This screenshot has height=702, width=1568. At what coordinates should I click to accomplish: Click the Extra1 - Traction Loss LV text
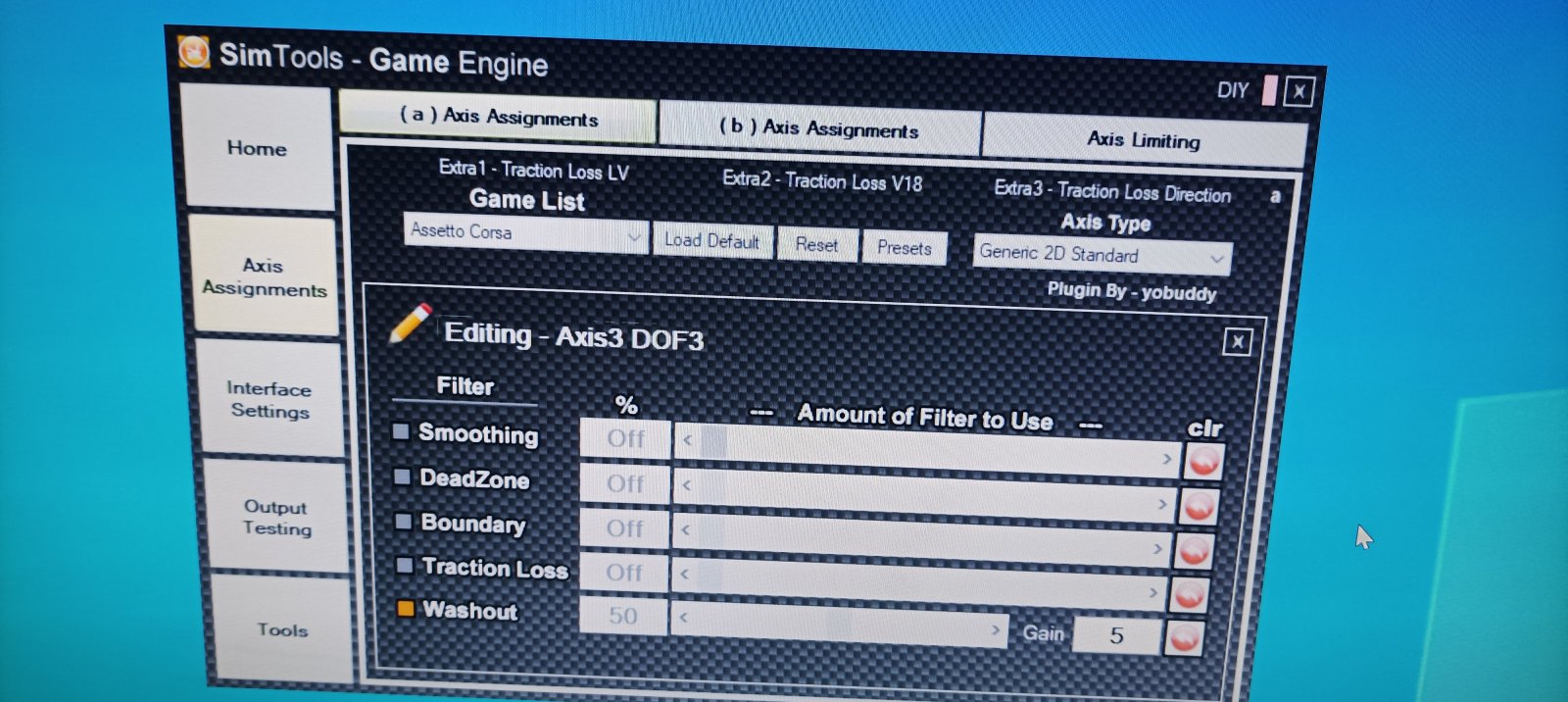click(x=534, y=171)
